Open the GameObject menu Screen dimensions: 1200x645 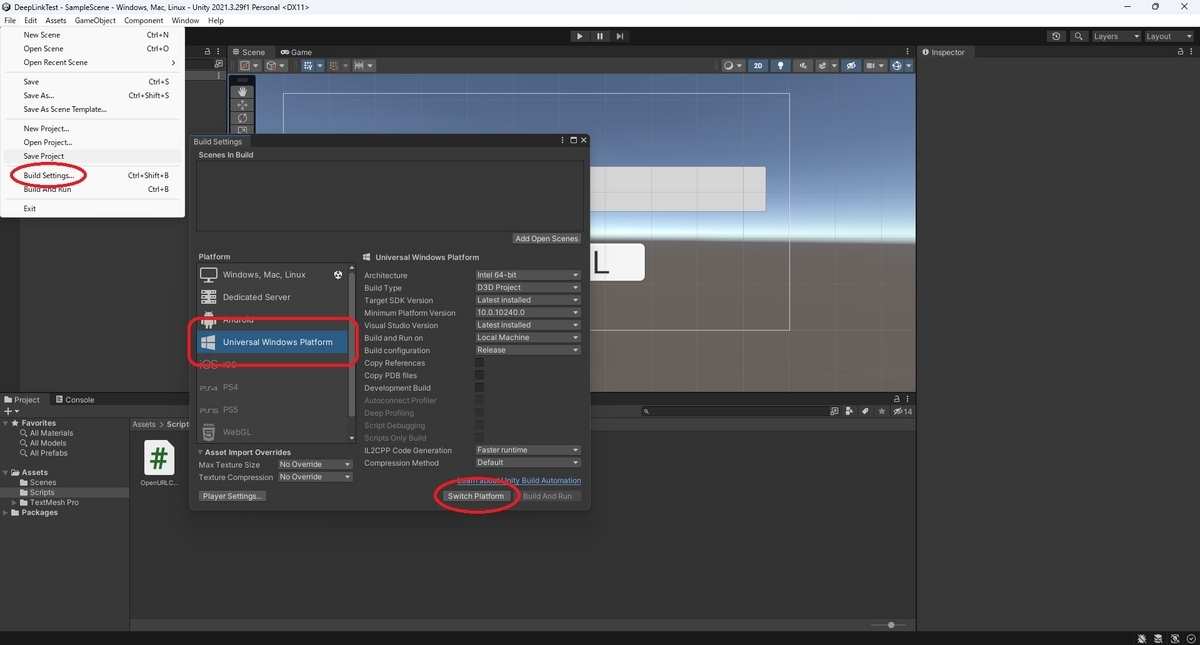click(x=95, y=20)
